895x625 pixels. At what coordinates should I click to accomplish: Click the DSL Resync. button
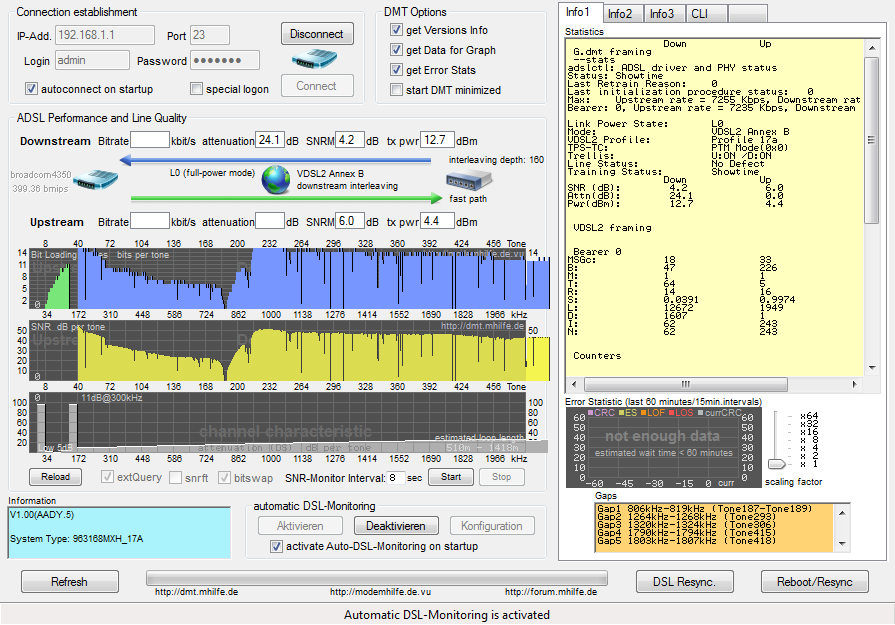pos(684,582)
